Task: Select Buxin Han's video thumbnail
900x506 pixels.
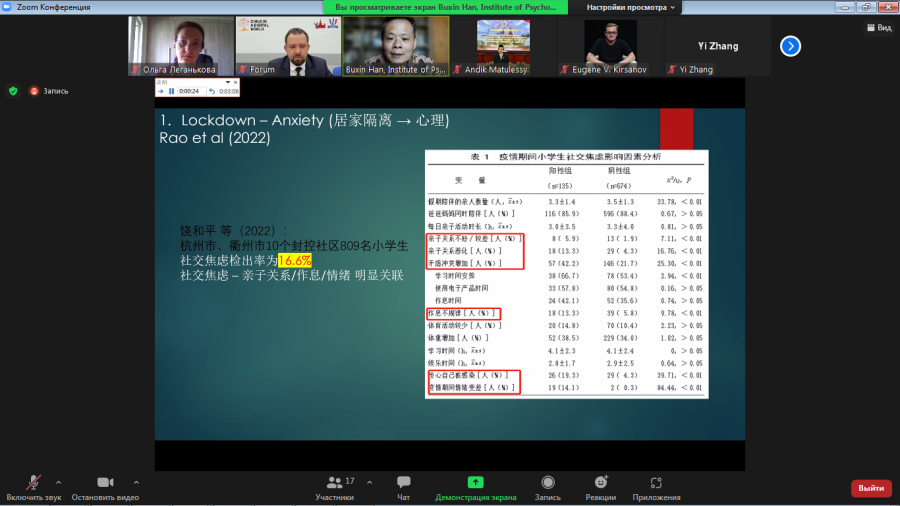Action: click(x=396, y=46)
